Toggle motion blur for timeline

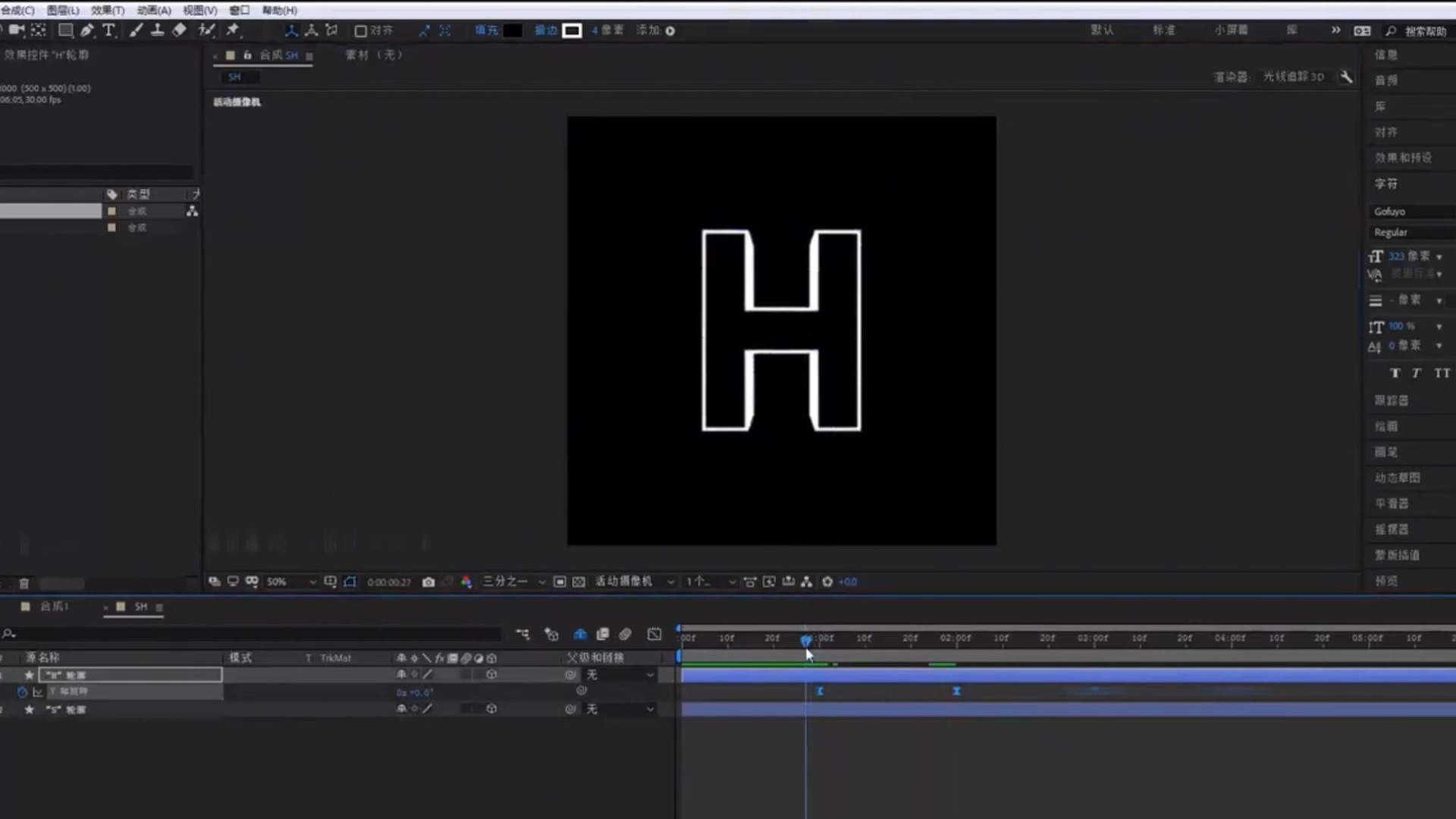click(x=626, y=634)
